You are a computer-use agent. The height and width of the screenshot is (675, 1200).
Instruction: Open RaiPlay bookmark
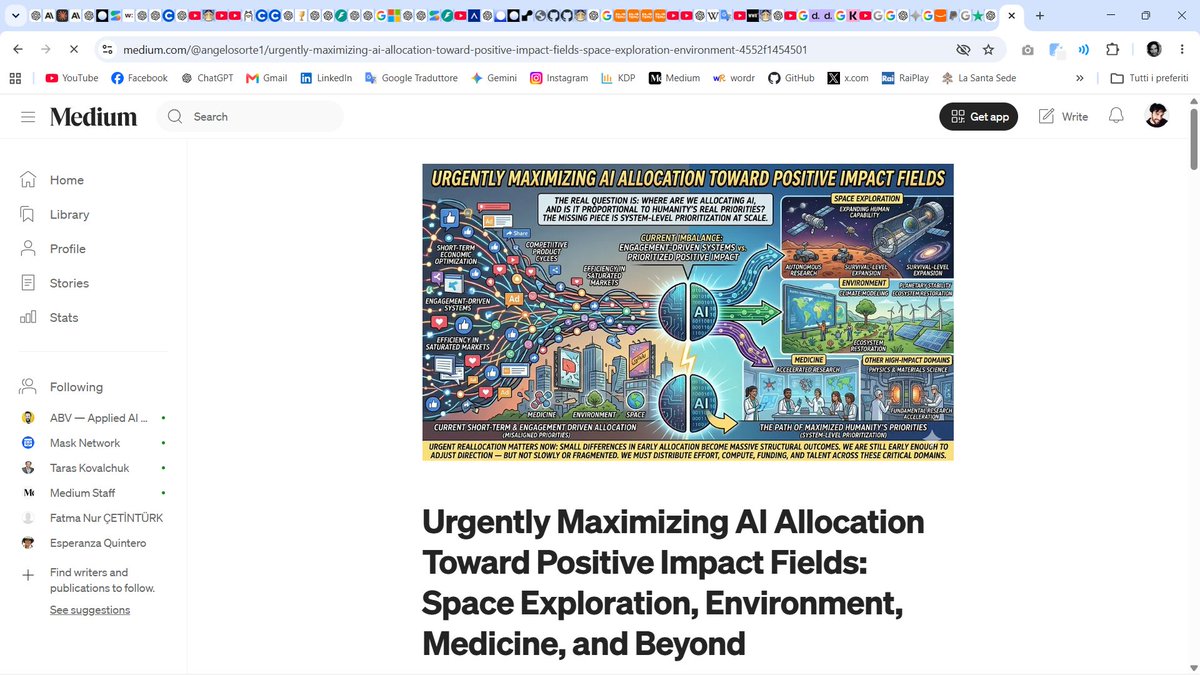(x=905, y=78)
